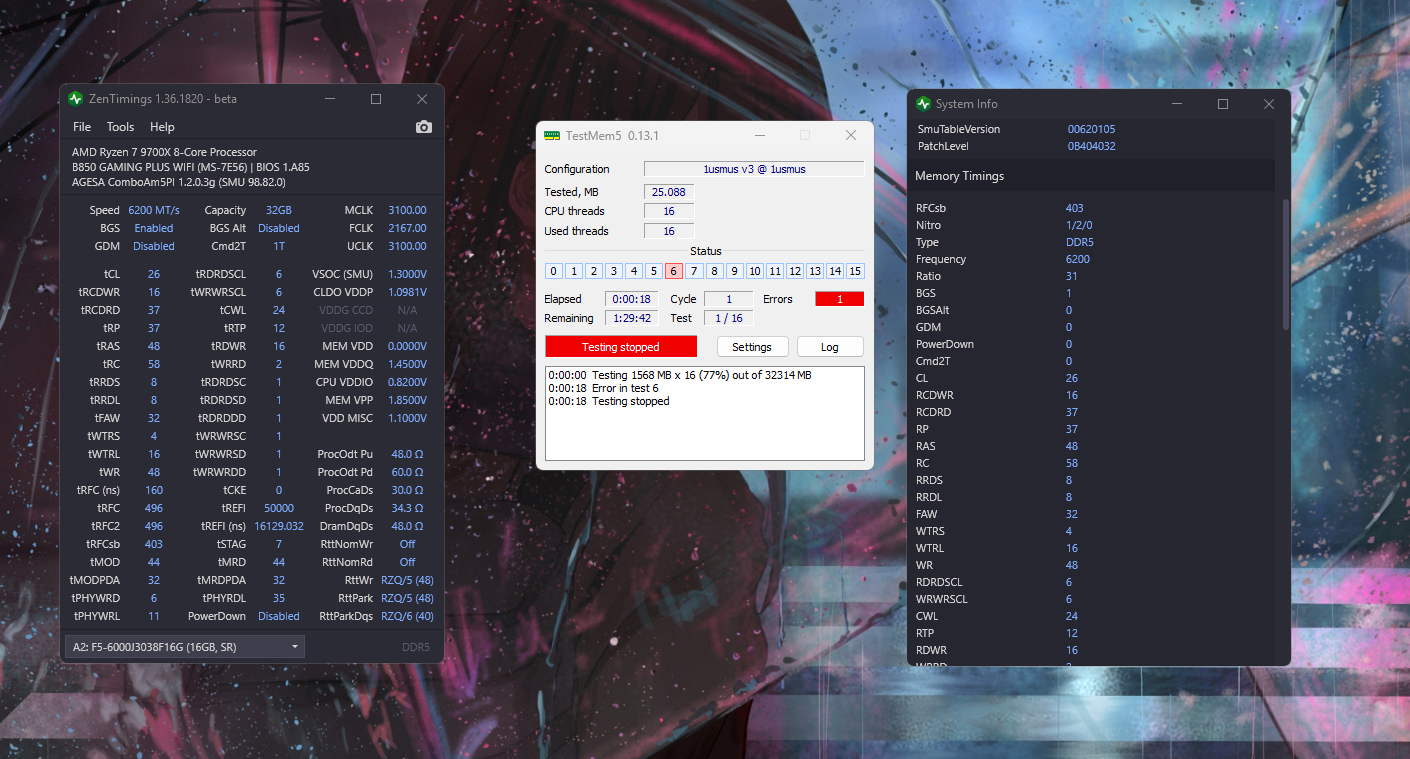Image resolution: width=1410 pixels, height=759 pixels.
Task: Click DDR5 label beside module dropdown
Action: click(x=416, y=647)
